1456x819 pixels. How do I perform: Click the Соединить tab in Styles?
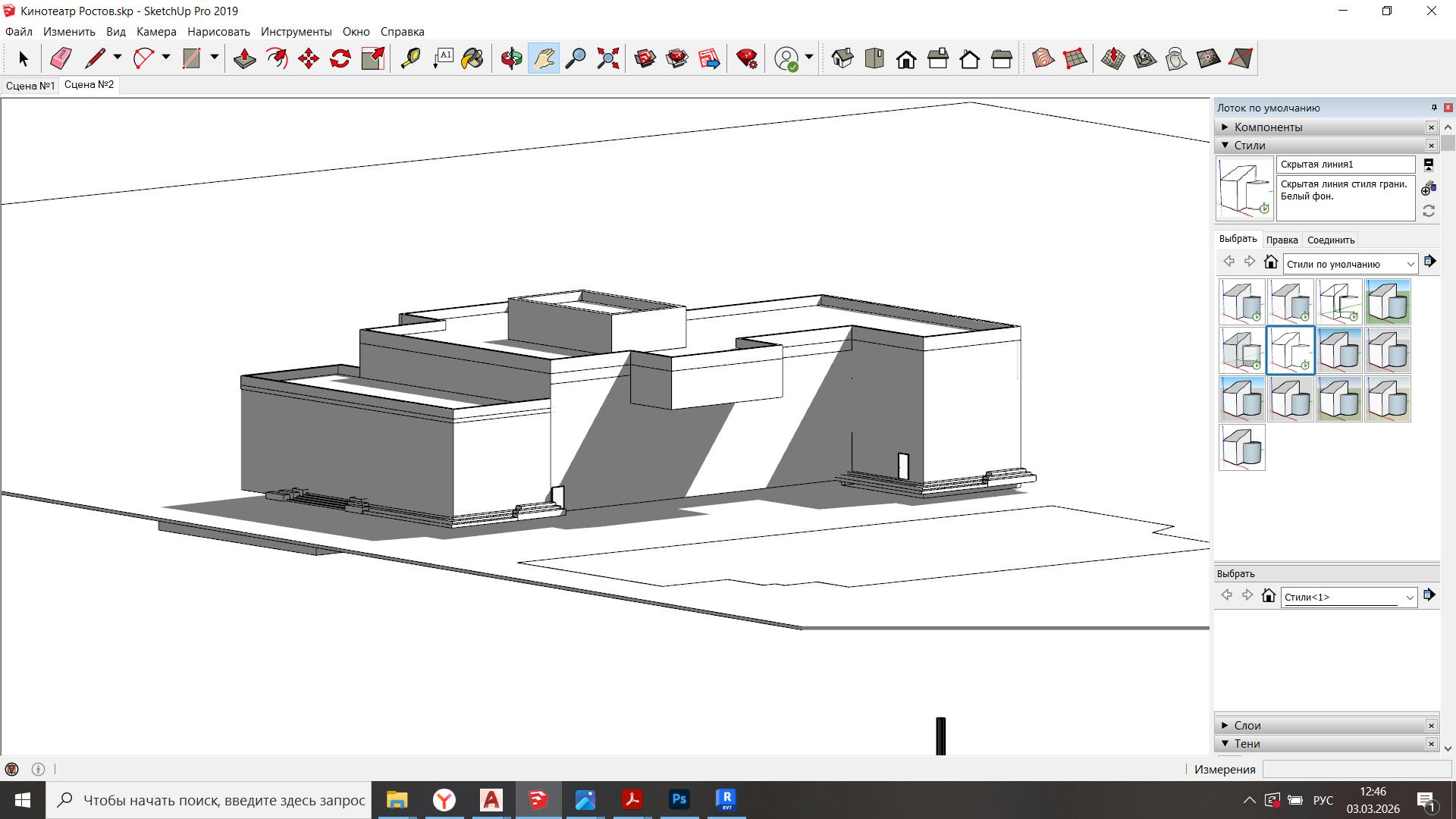[1331, 240]
